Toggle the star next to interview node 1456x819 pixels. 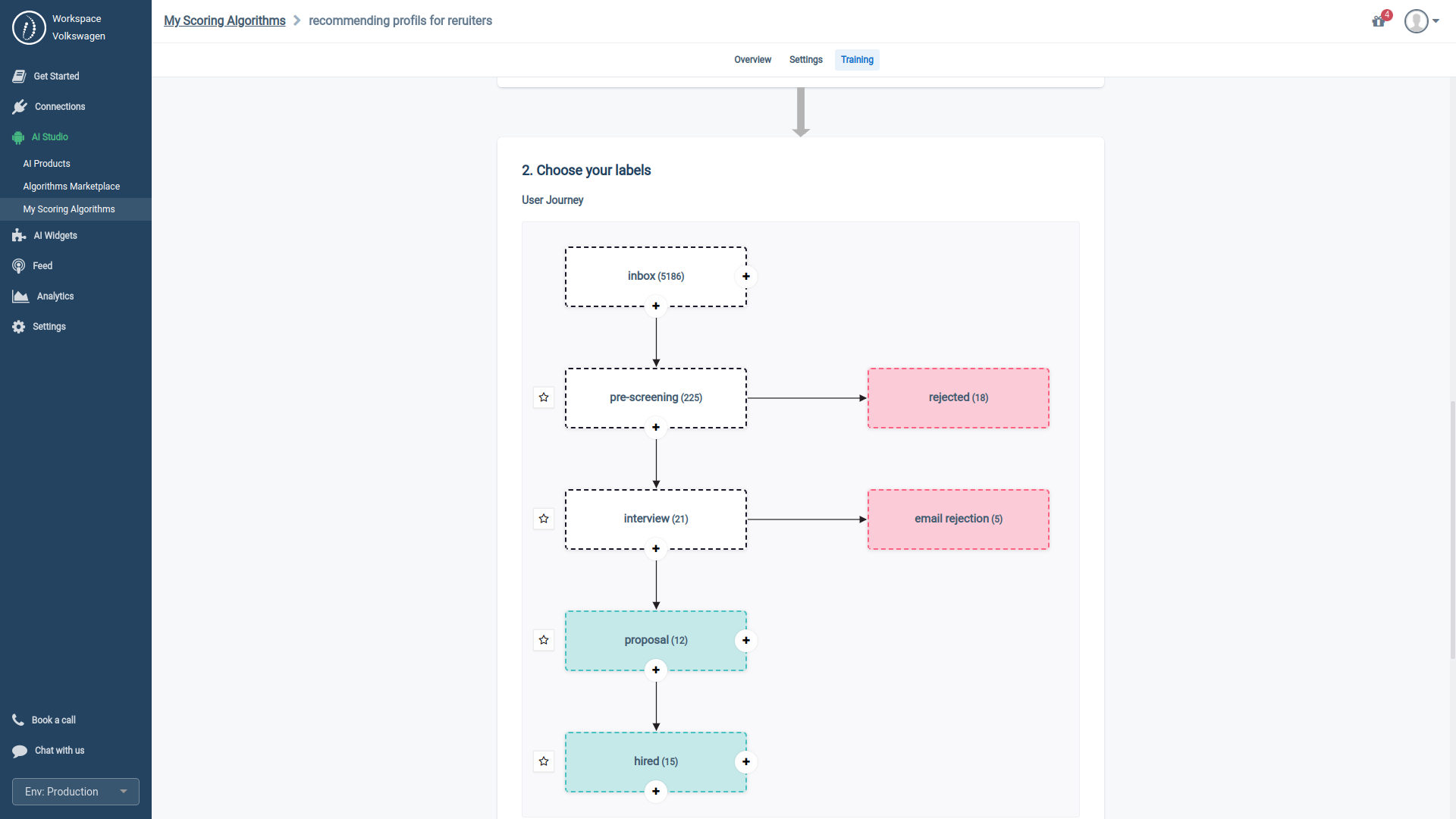pyautogui.click(x=544, y=519)
